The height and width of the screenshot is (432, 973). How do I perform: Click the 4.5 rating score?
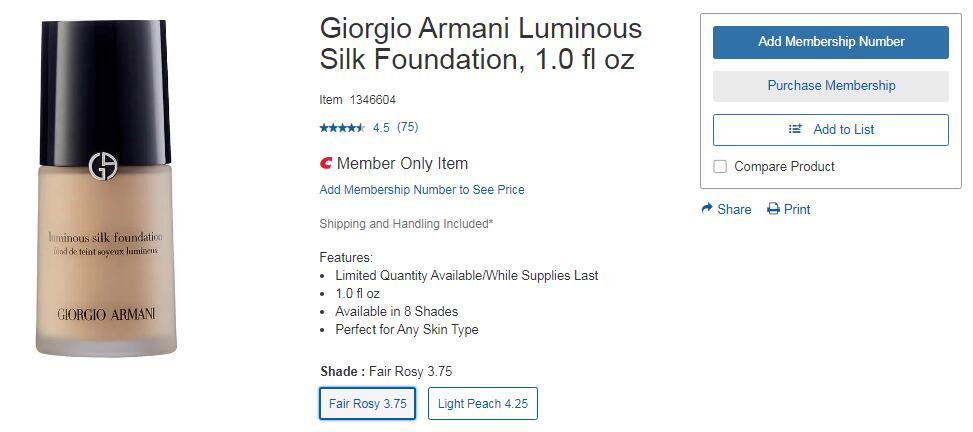(x=381, y=128)
